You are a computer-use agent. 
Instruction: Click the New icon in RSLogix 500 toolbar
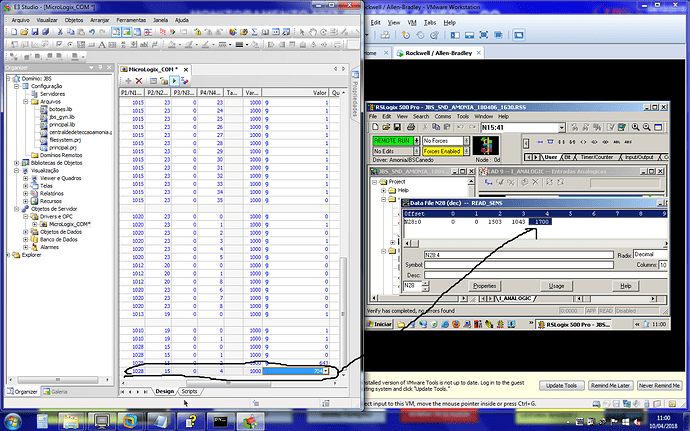point(375,127)
